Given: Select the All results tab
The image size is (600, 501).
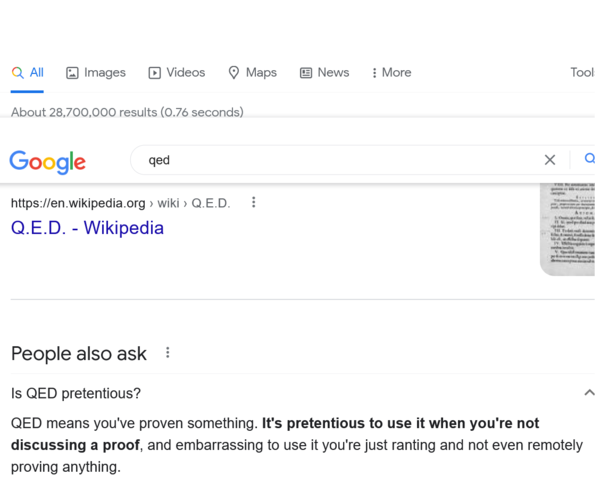Looking at the screenshot, I should point(28,73).
